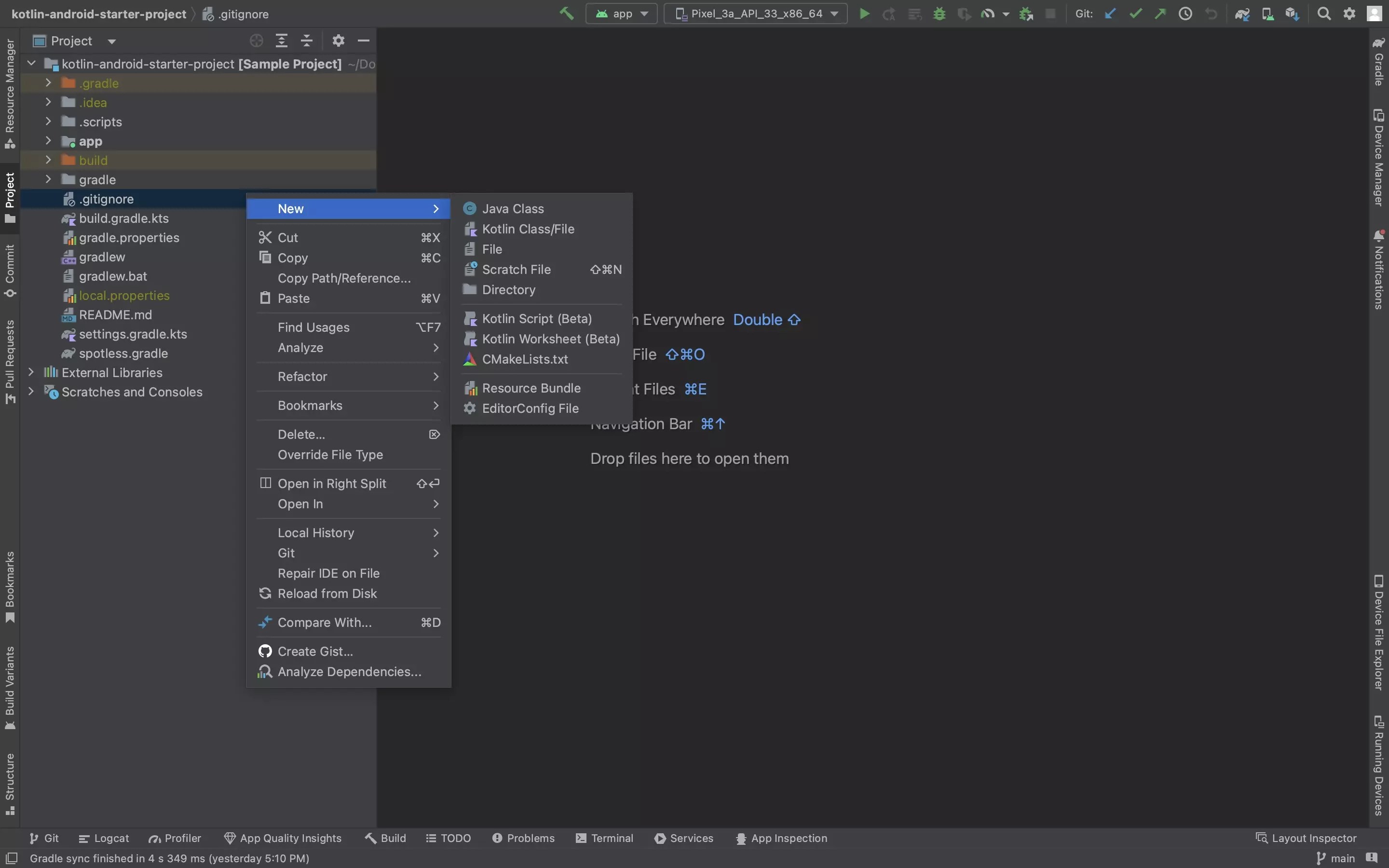Select README.md in project tree
1389x868 pixels.
[x=115, y=314]
